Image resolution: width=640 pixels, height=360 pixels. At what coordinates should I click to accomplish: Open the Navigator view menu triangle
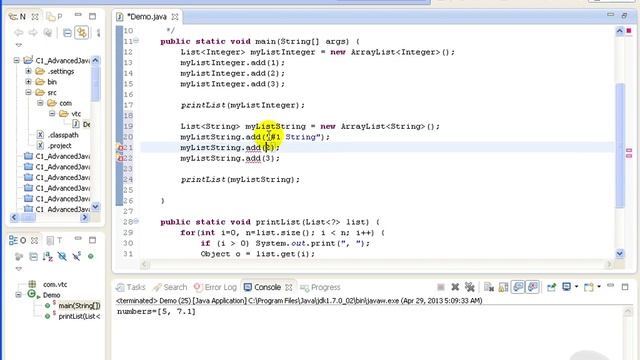tap(19, 45)
